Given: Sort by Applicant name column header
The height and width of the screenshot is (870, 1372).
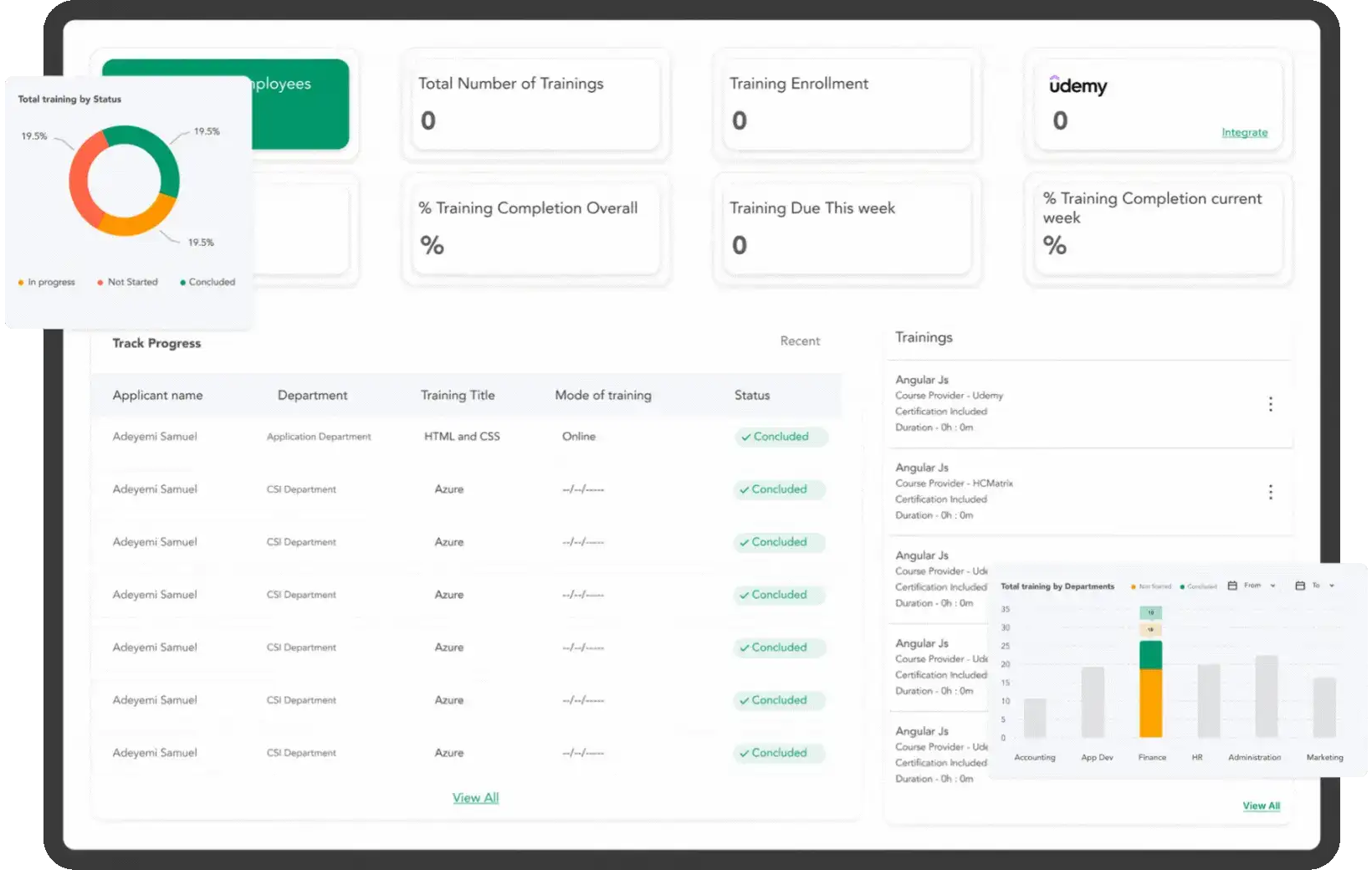Looking at the screenshot, I should click(x=157, y=396).
